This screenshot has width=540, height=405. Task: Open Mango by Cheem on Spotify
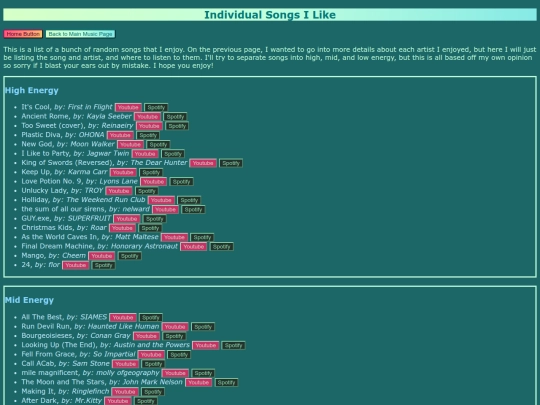(129, 256)
